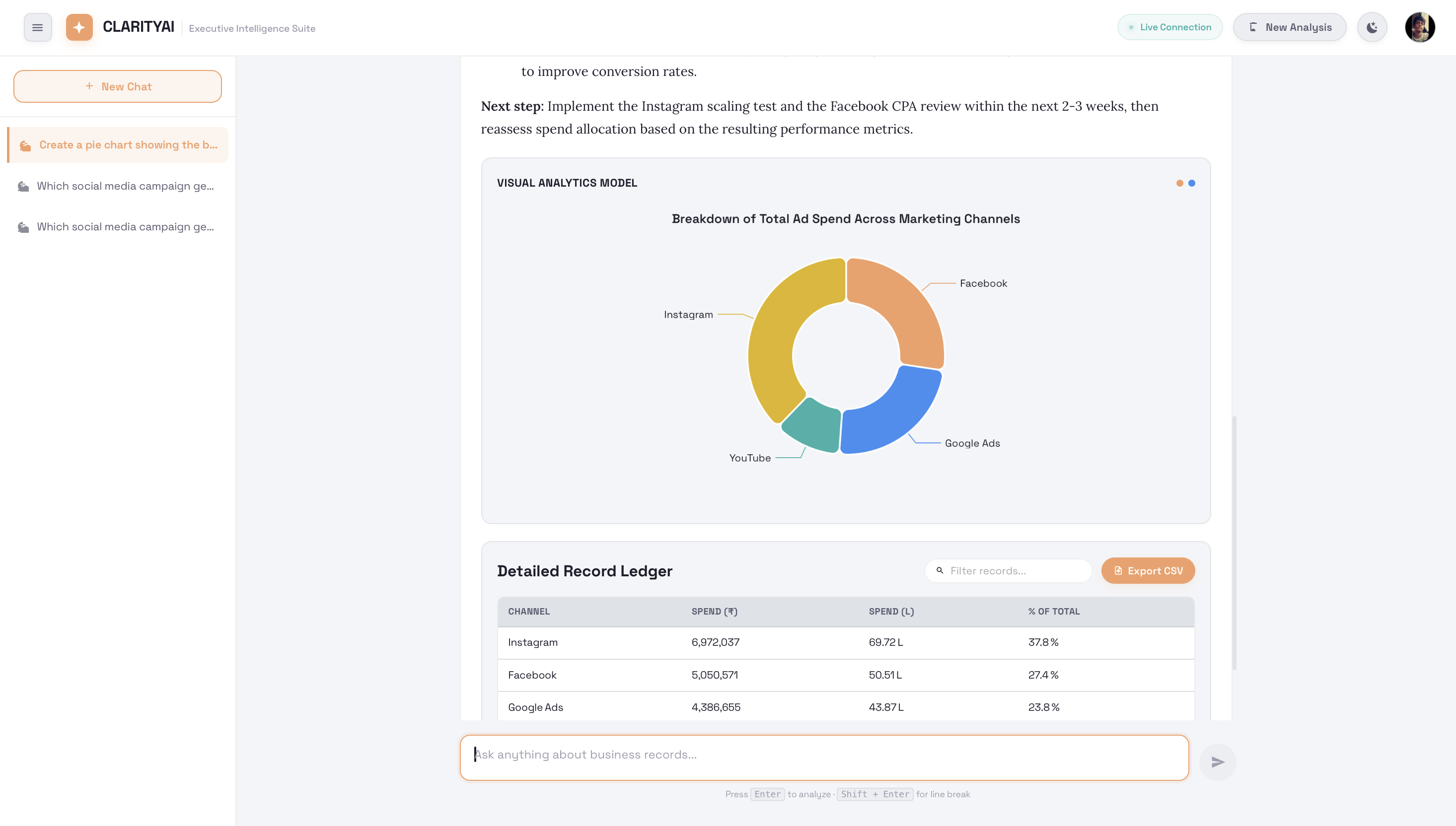1456x826 pixels.
Task: Click the search icon in the Filter records box
Action: click(940, 571)
